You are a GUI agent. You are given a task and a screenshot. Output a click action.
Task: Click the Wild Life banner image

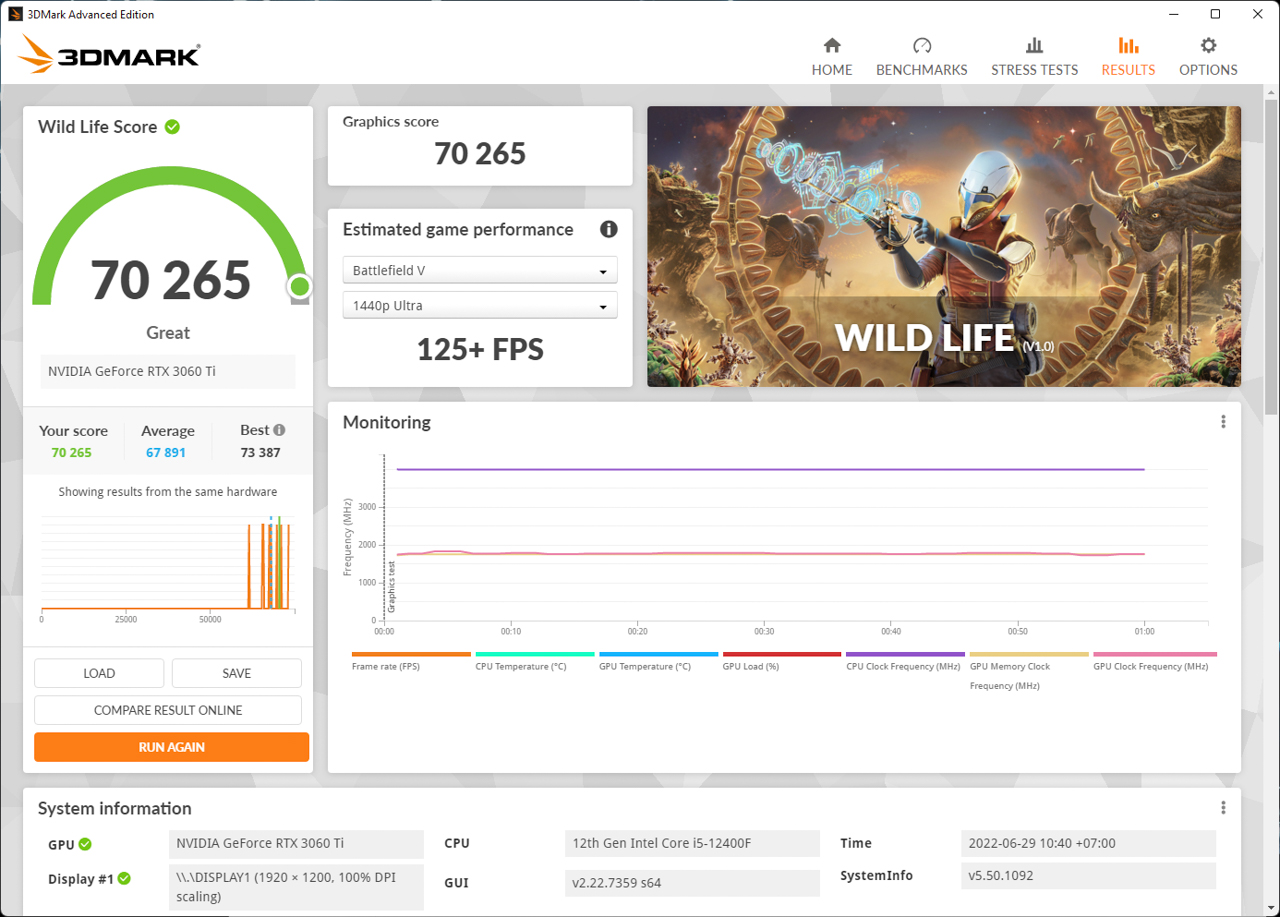tap(944, 246)
